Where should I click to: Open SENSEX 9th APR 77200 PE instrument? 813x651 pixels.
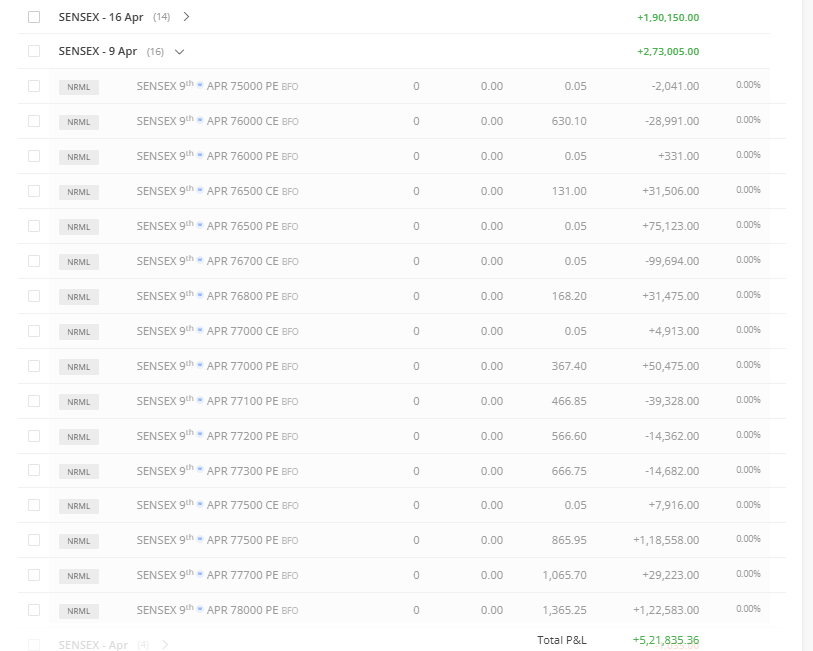[217, 436]
